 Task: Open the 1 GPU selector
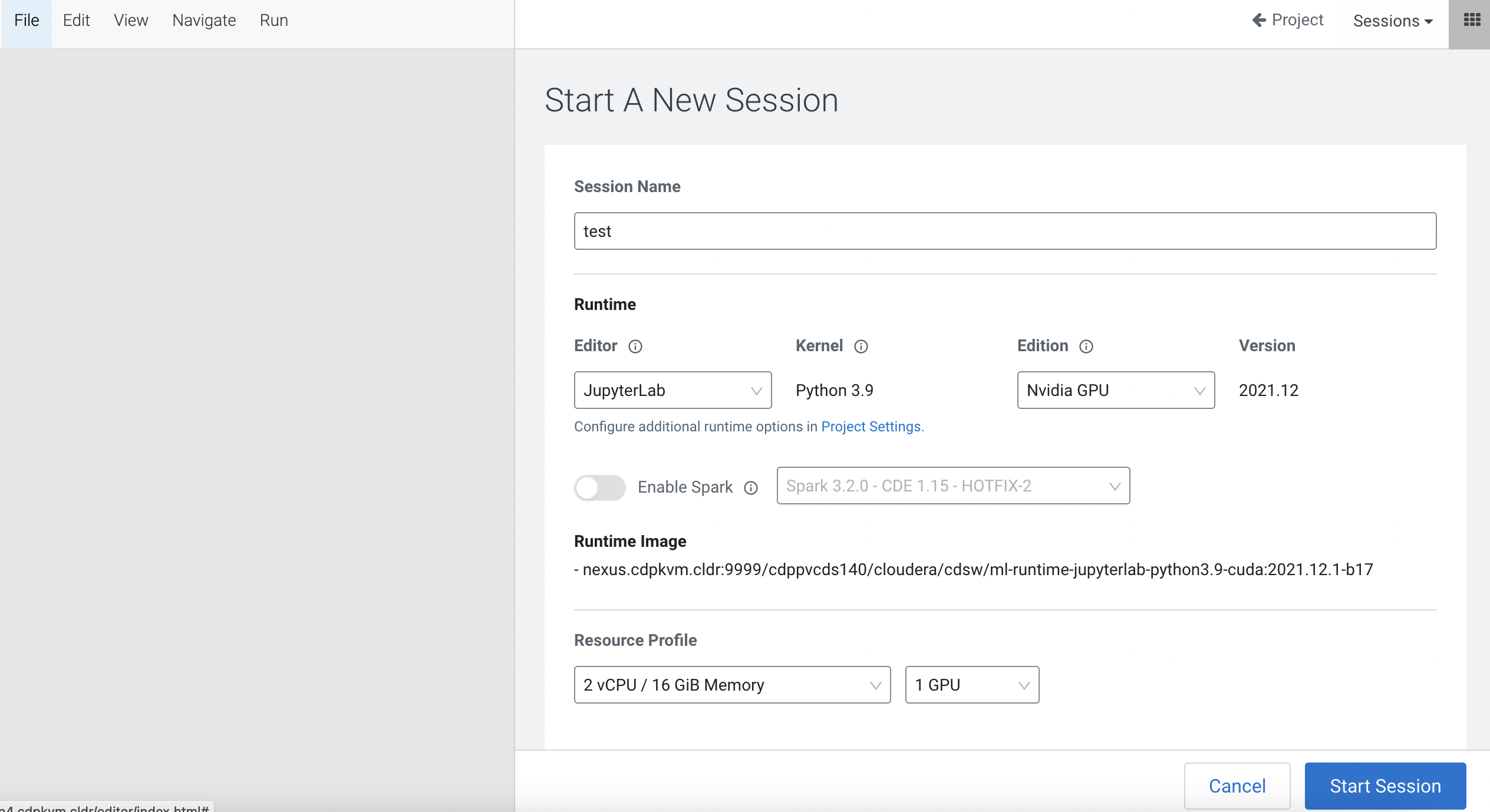tap(971, 685)
